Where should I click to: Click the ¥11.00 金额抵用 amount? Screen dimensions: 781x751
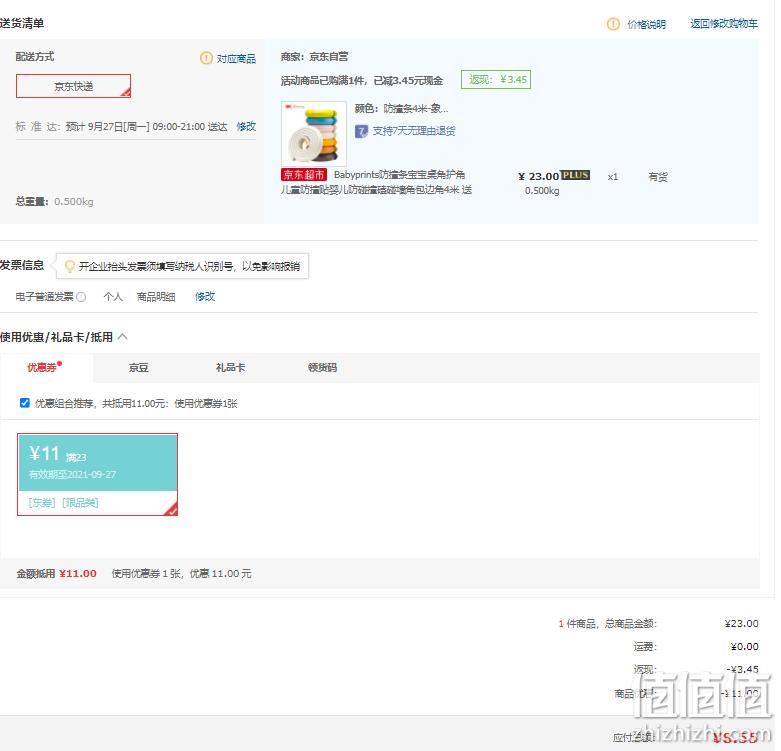click(78, 574)
